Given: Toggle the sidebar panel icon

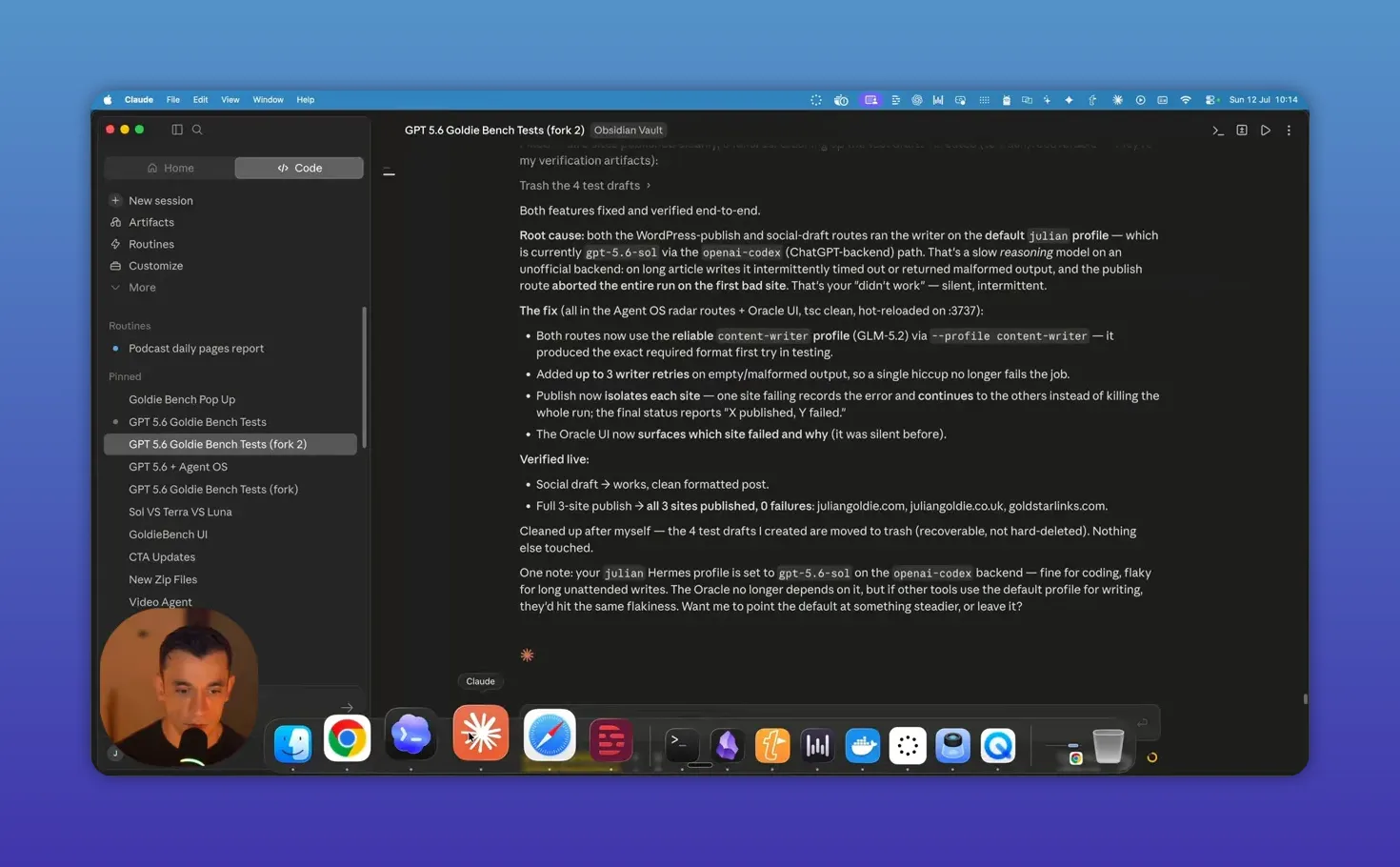Looking at the screenshot, I should pos(177,130).
